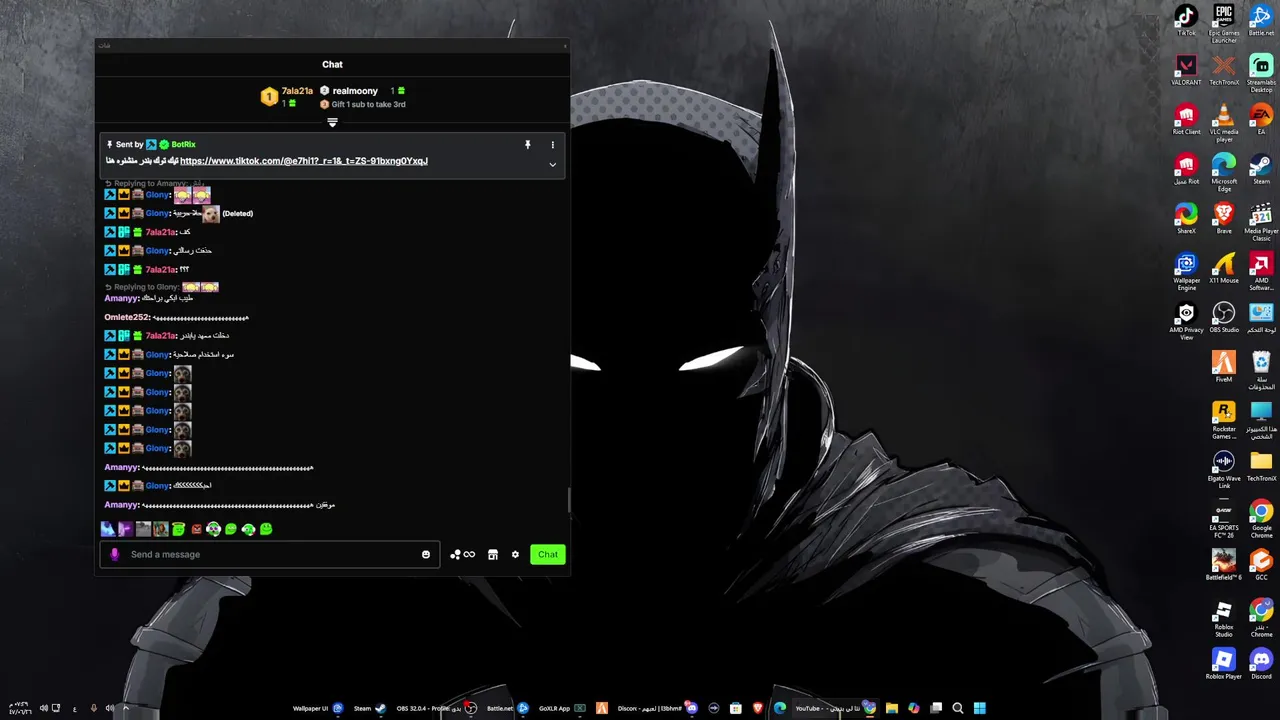Image resolution: width=1280 pixels, height=720 pixels.
Task: Open Battlefield 6 desktop shortcut
Action: 1224,565
